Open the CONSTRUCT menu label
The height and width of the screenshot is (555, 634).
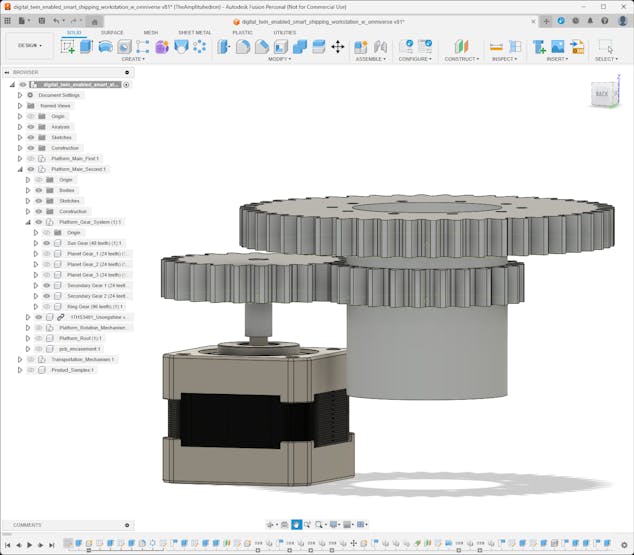(461, 59)
